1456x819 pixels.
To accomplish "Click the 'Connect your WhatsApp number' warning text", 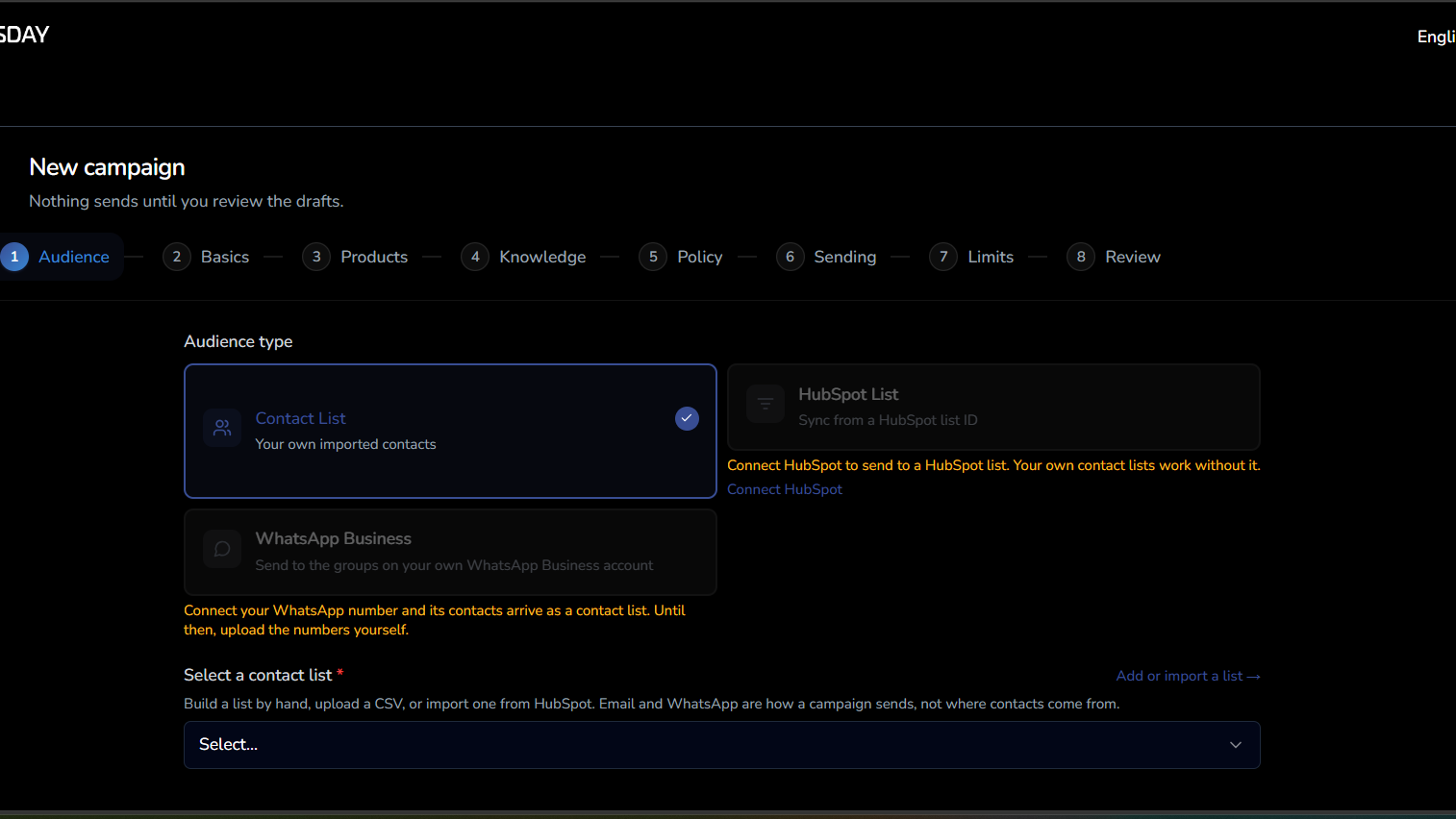I will pyautogui.click(x=435, y=620).
